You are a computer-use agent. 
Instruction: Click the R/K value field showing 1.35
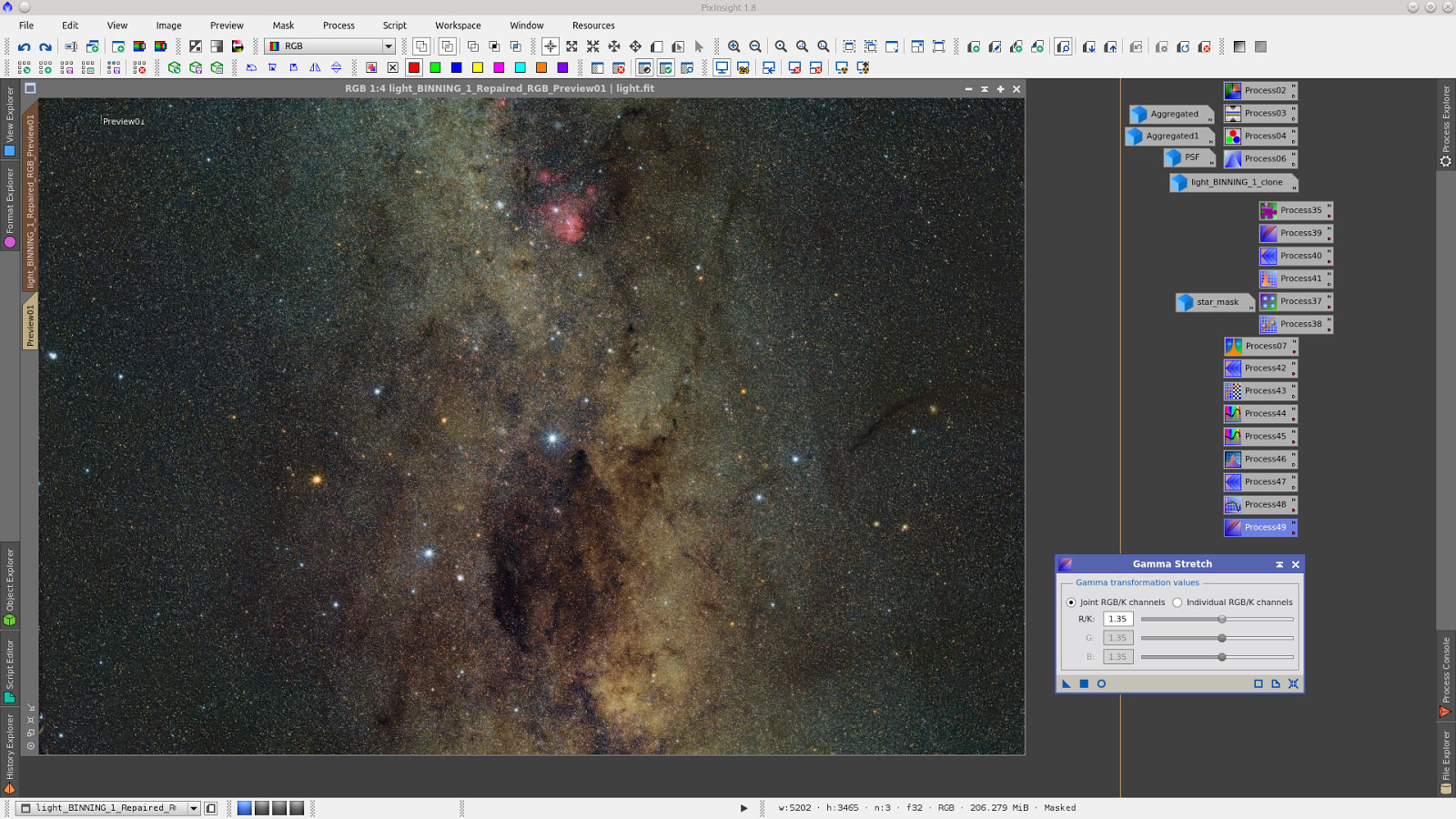tap(1118, 619)
